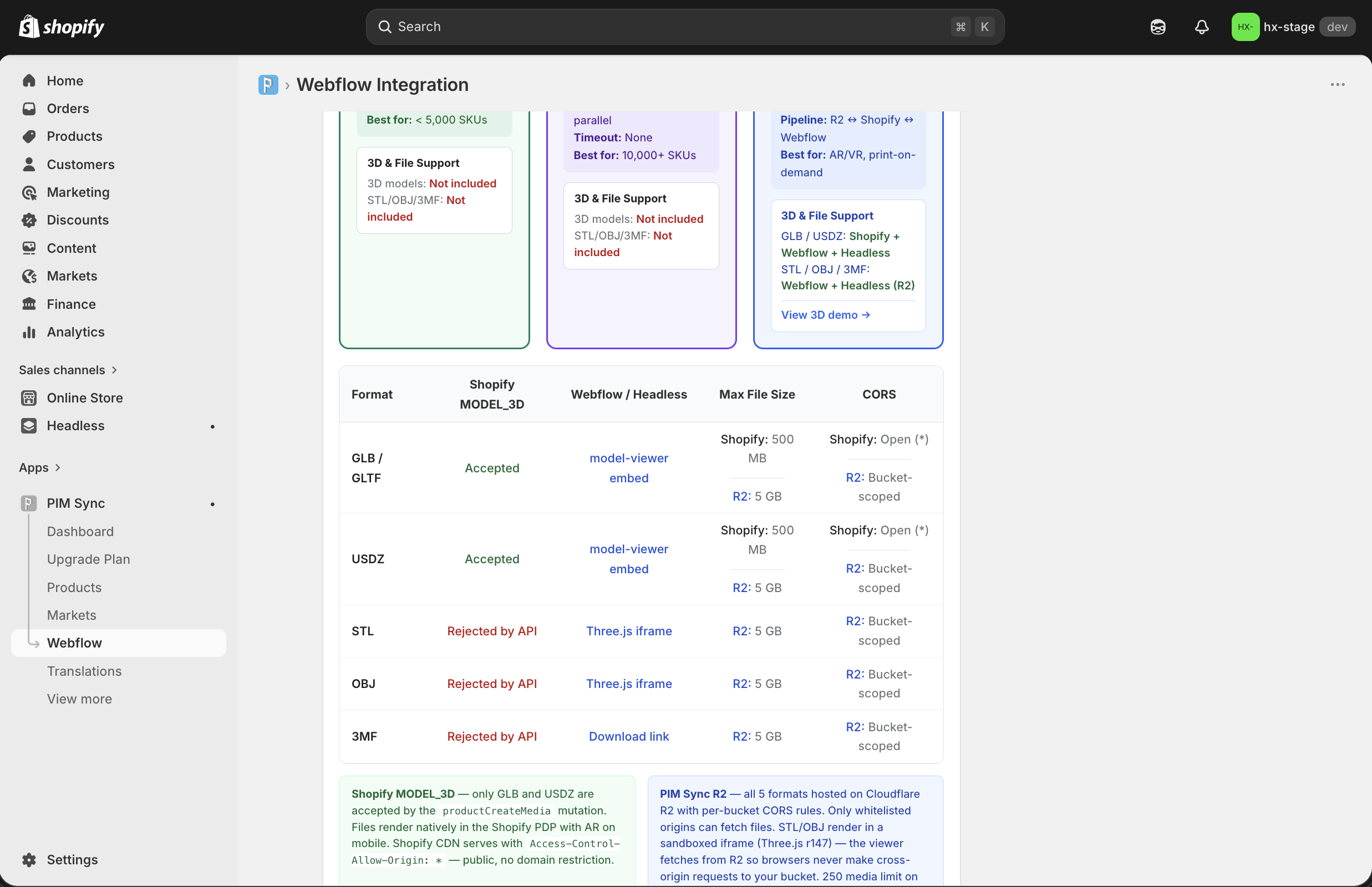Click the Online Store storefront icon
Screen dimensions: 1372x887
coord(29,398)
